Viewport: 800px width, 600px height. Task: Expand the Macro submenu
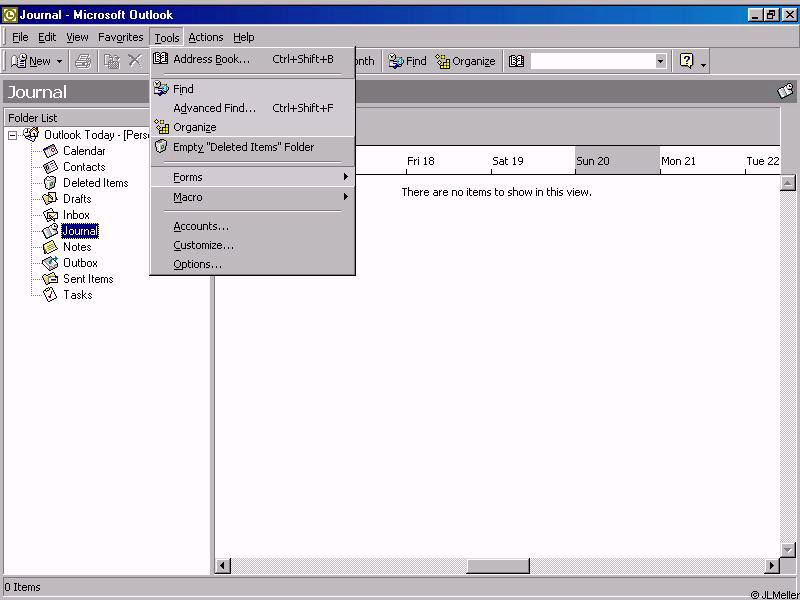click(x=253, y=197)
